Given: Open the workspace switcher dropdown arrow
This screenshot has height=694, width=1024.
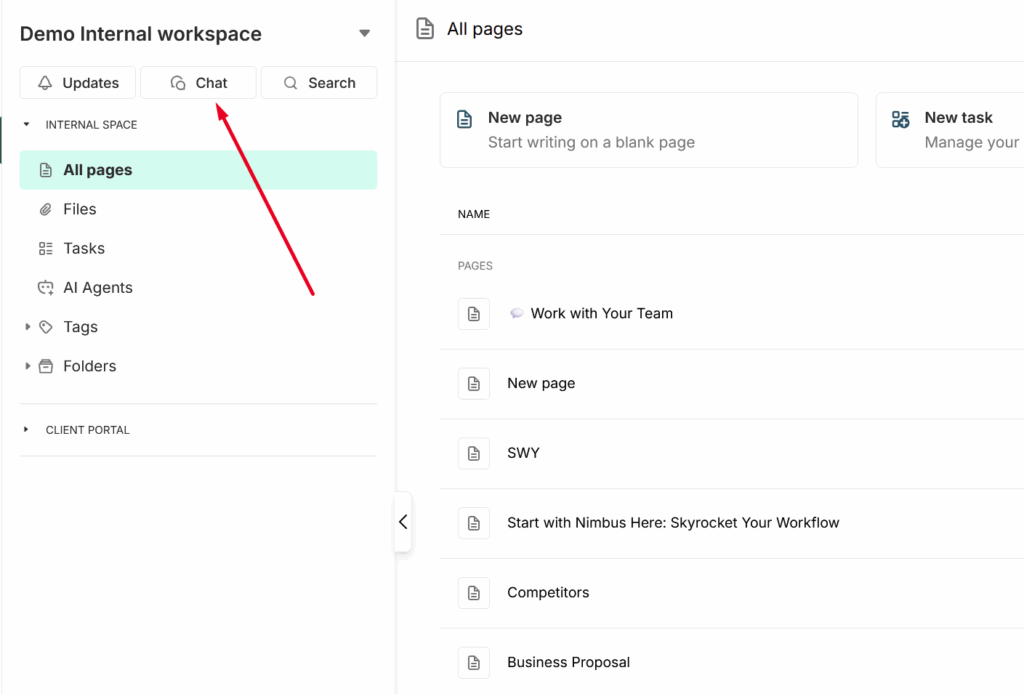Looking at the screenshot, I should coord(364,34).
